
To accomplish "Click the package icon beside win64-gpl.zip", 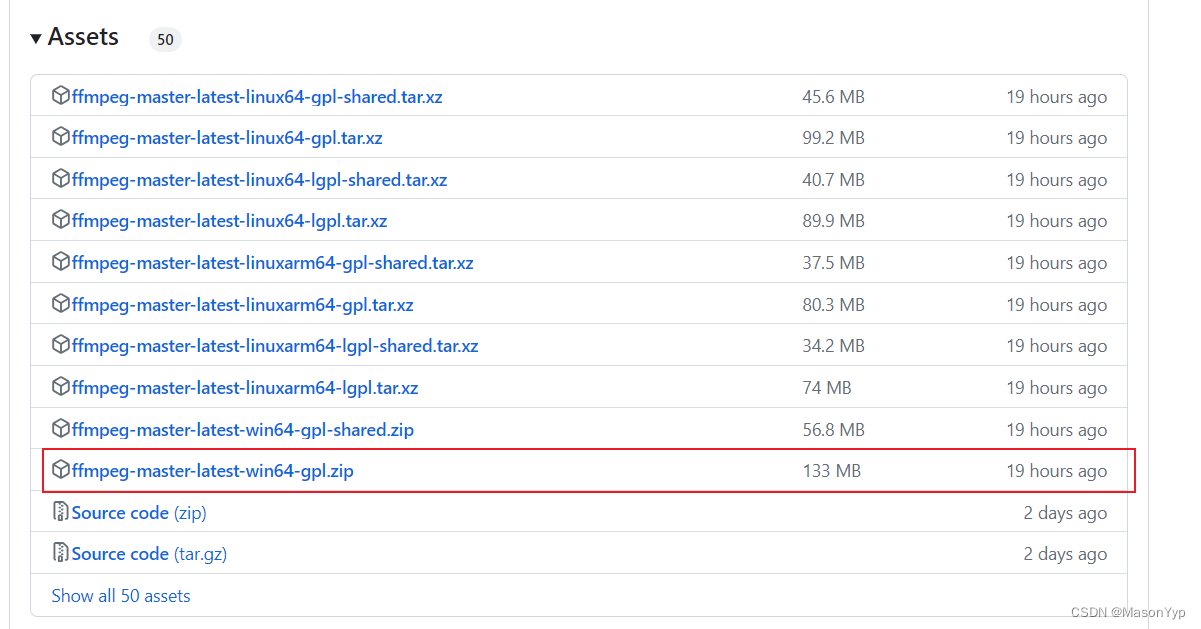I will coord(61,470).
